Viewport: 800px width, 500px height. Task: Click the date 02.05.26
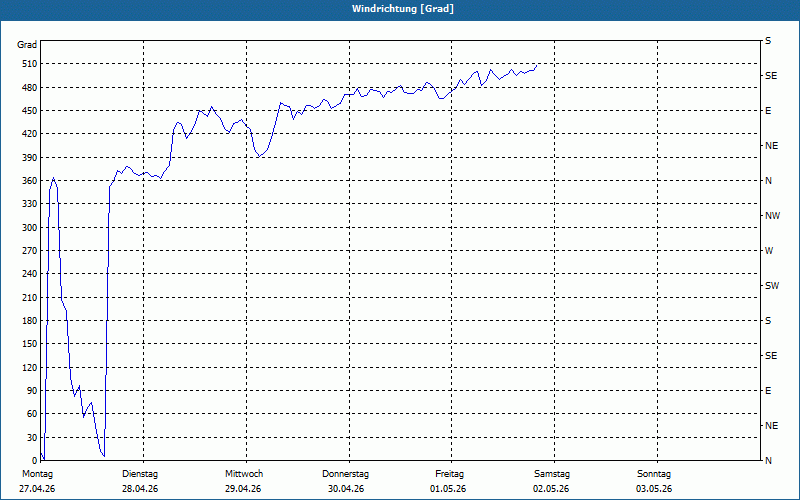click(551, 489)
